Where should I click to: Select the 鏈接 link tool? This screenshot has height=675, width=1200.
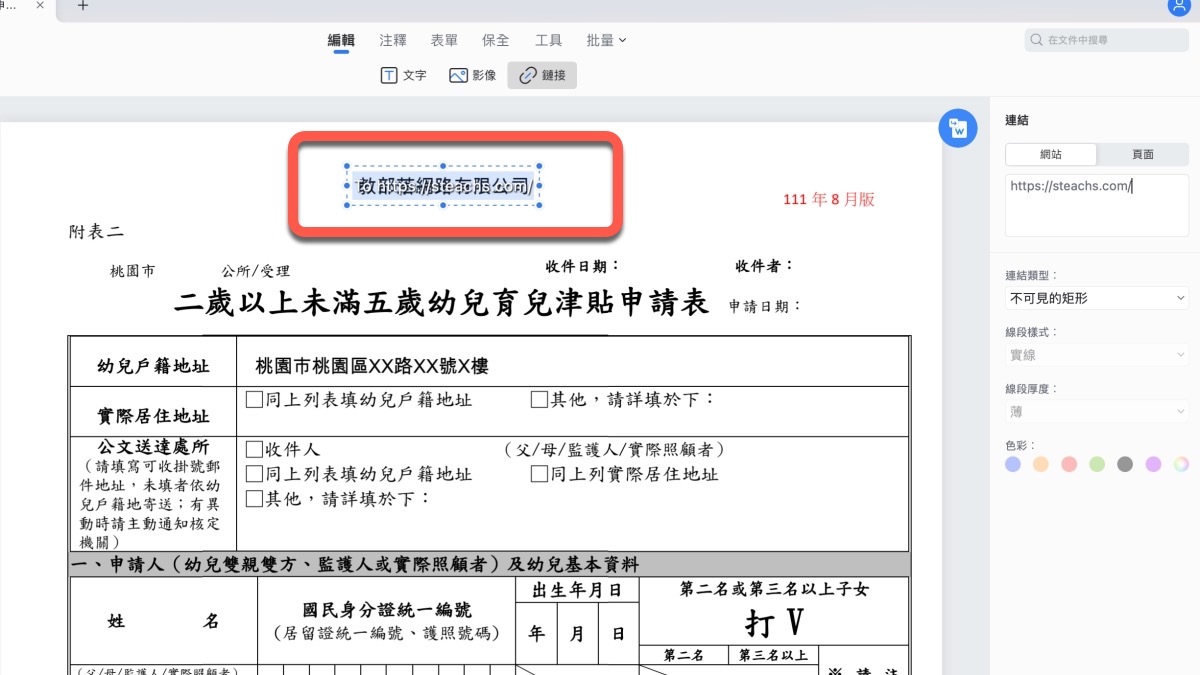(x=542, y=75)
